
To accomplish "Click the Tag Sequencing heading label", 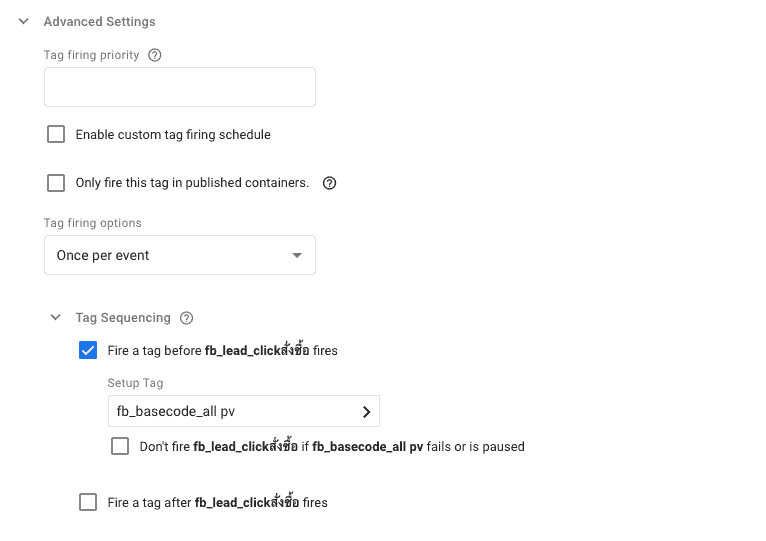I will [123, 318].
